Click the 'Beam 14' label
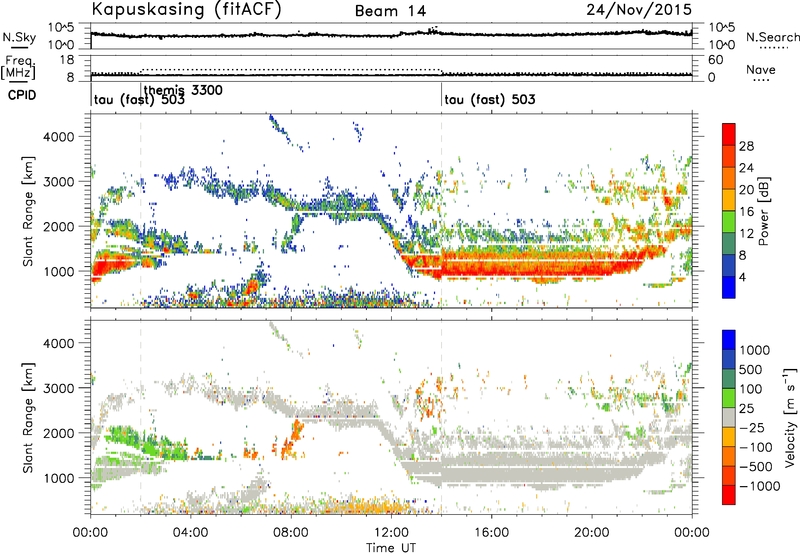800x554 pixels. pyautogui.click(x=391, y=11)
